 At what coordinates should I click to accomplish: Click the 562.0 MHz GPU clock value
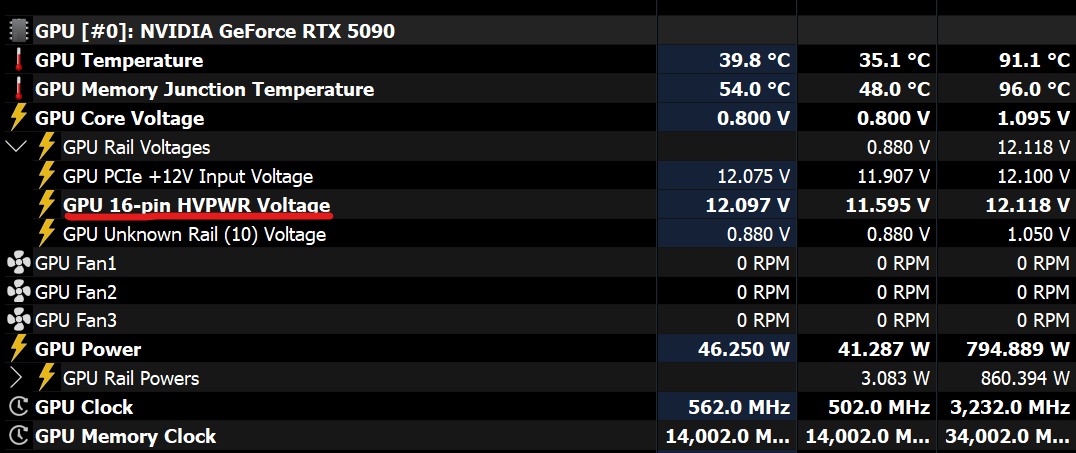pos(739,407)
